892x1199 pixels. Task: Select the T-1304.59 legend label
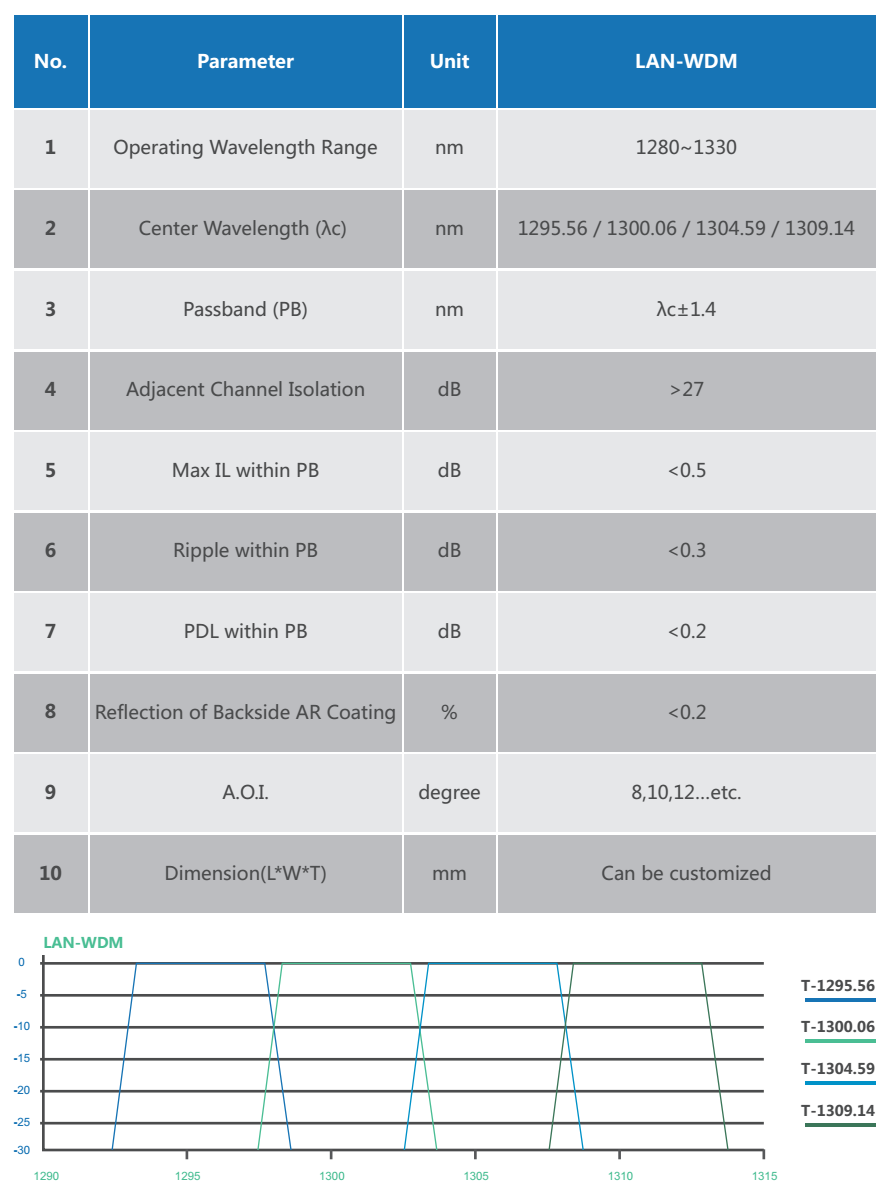pos(838,1068)
